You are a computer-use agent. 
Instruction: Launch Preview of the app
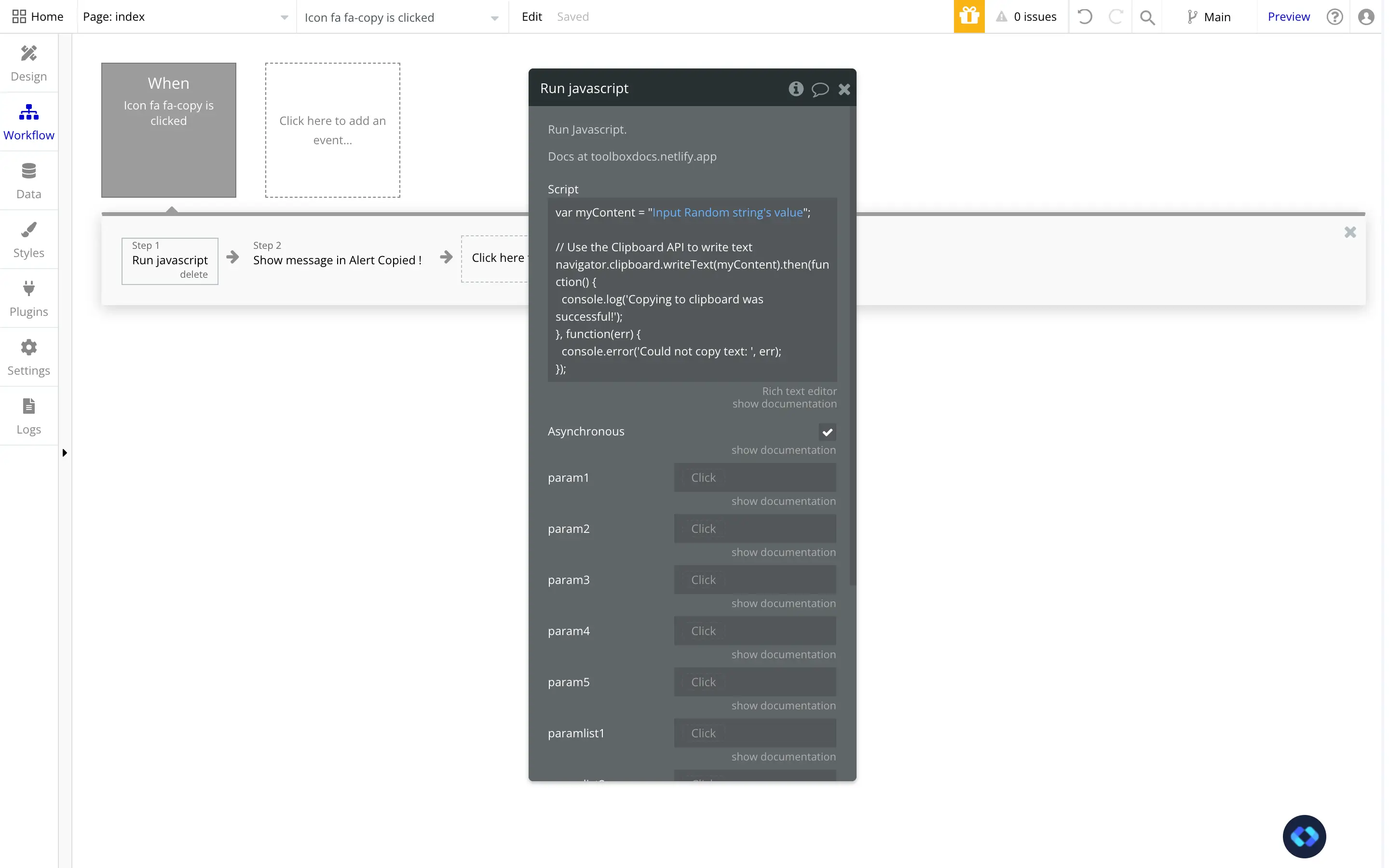coord(1289,17)
